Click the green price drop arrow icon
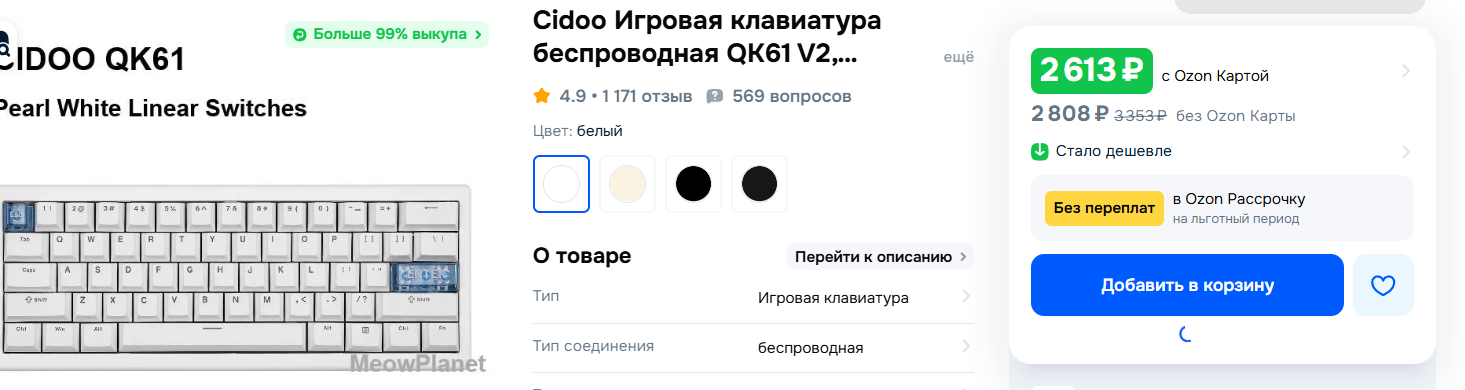Image resolution: width=1465 pixels, height=390 pixels. pos(1039,152)
